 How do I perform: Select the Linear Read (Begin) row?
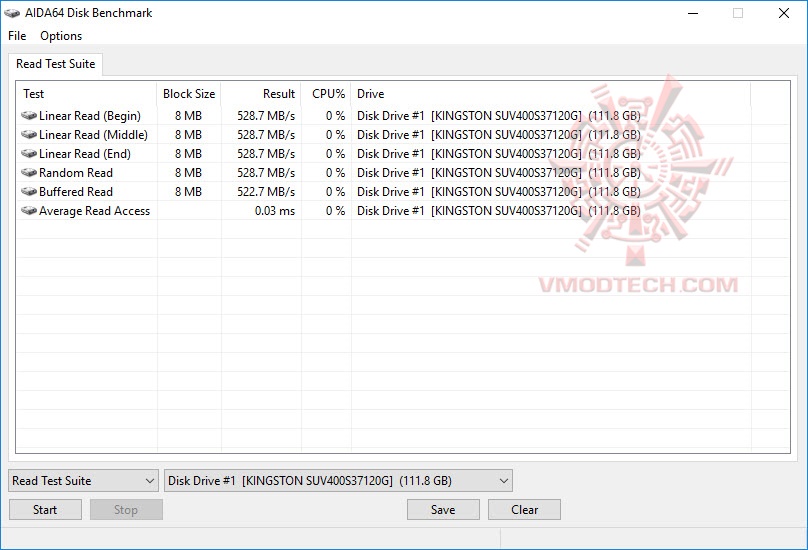pyautogui.click(x=402, y=115)
